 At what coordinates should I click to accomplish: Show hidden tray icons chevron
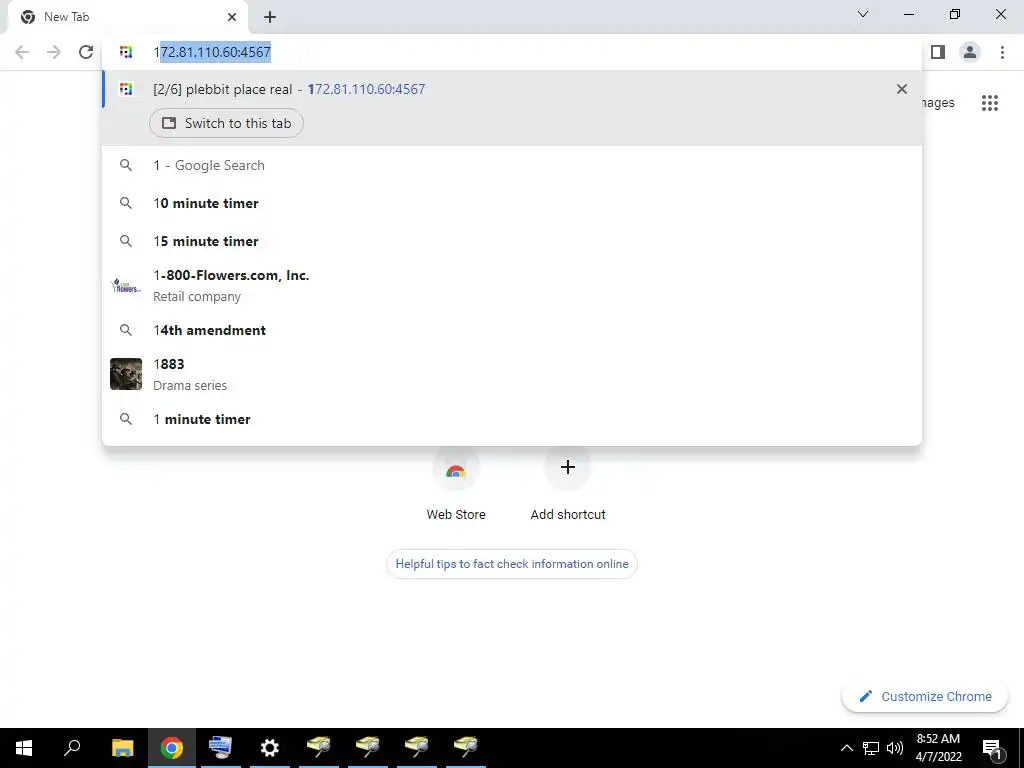pos(846,748)
